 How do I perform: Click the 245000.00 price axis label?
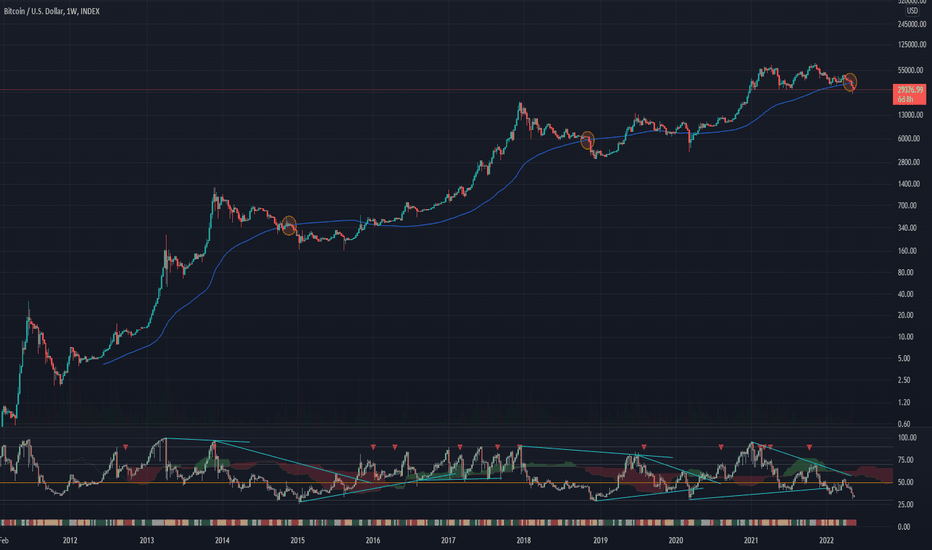[912, 24]
